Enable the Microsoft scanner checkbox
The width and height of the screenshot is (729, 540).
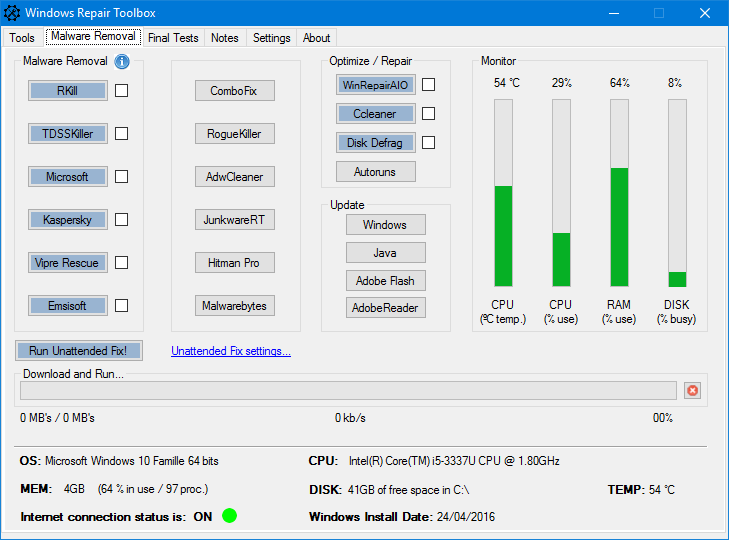click(121, 176)
